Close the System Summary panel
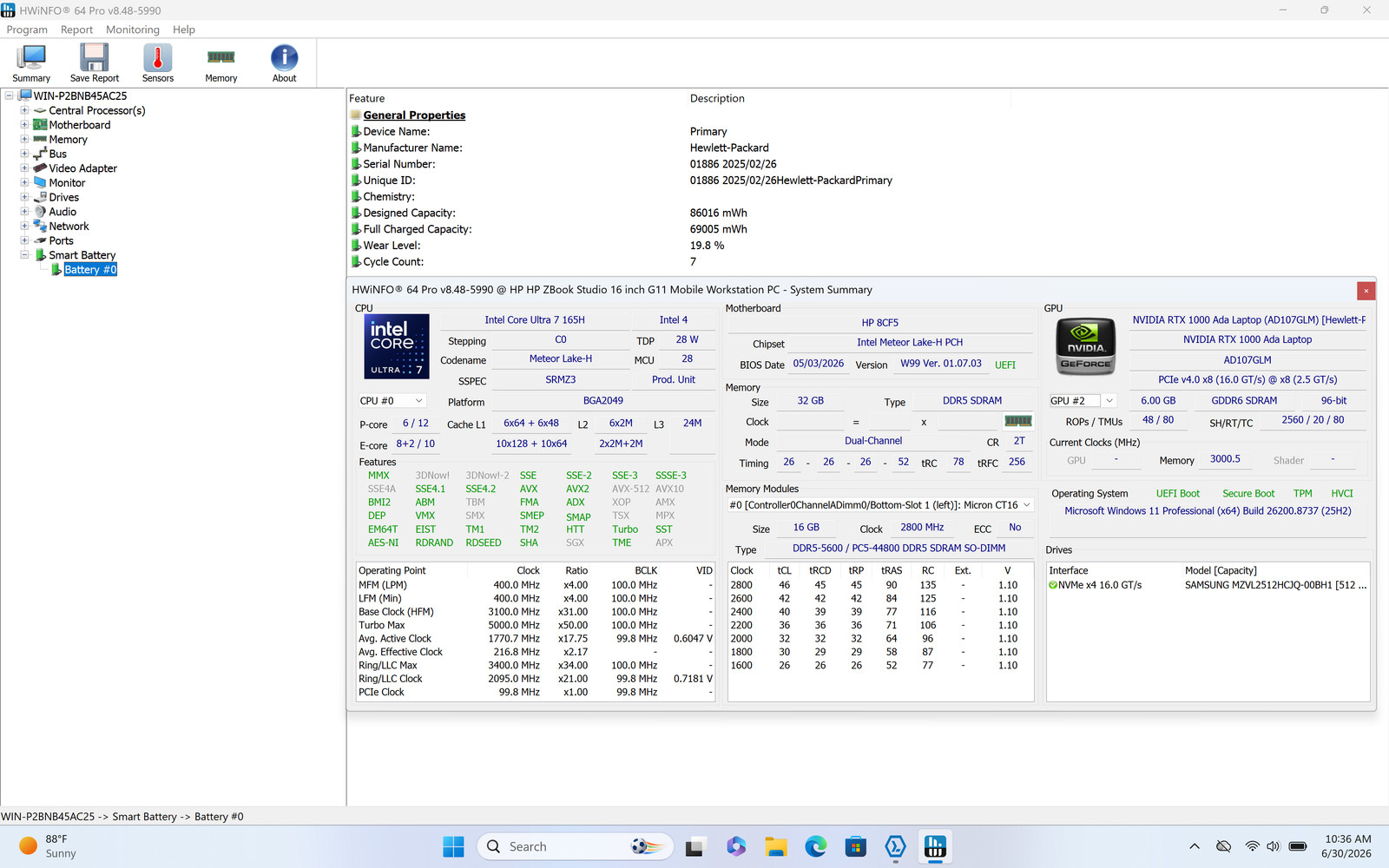This screenshot has height=868, width=1389. coord(1366,291)
